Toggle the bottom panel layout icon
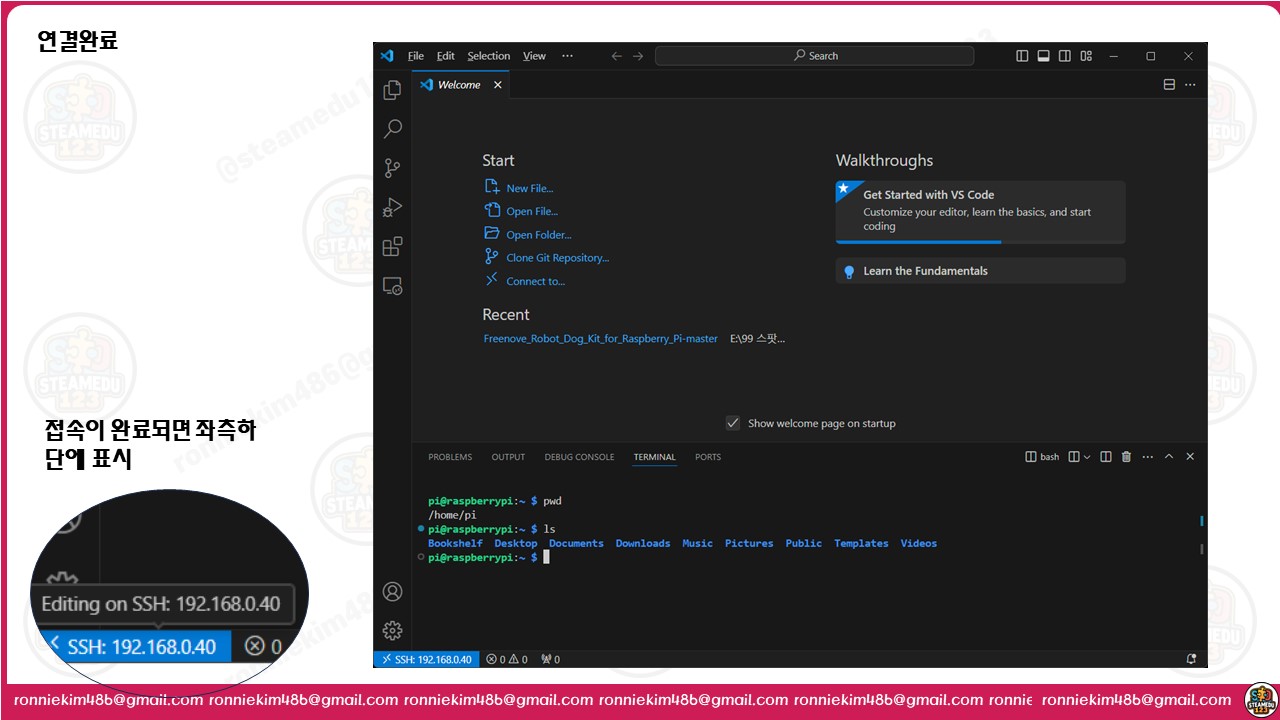 (x=1043, y=56)
